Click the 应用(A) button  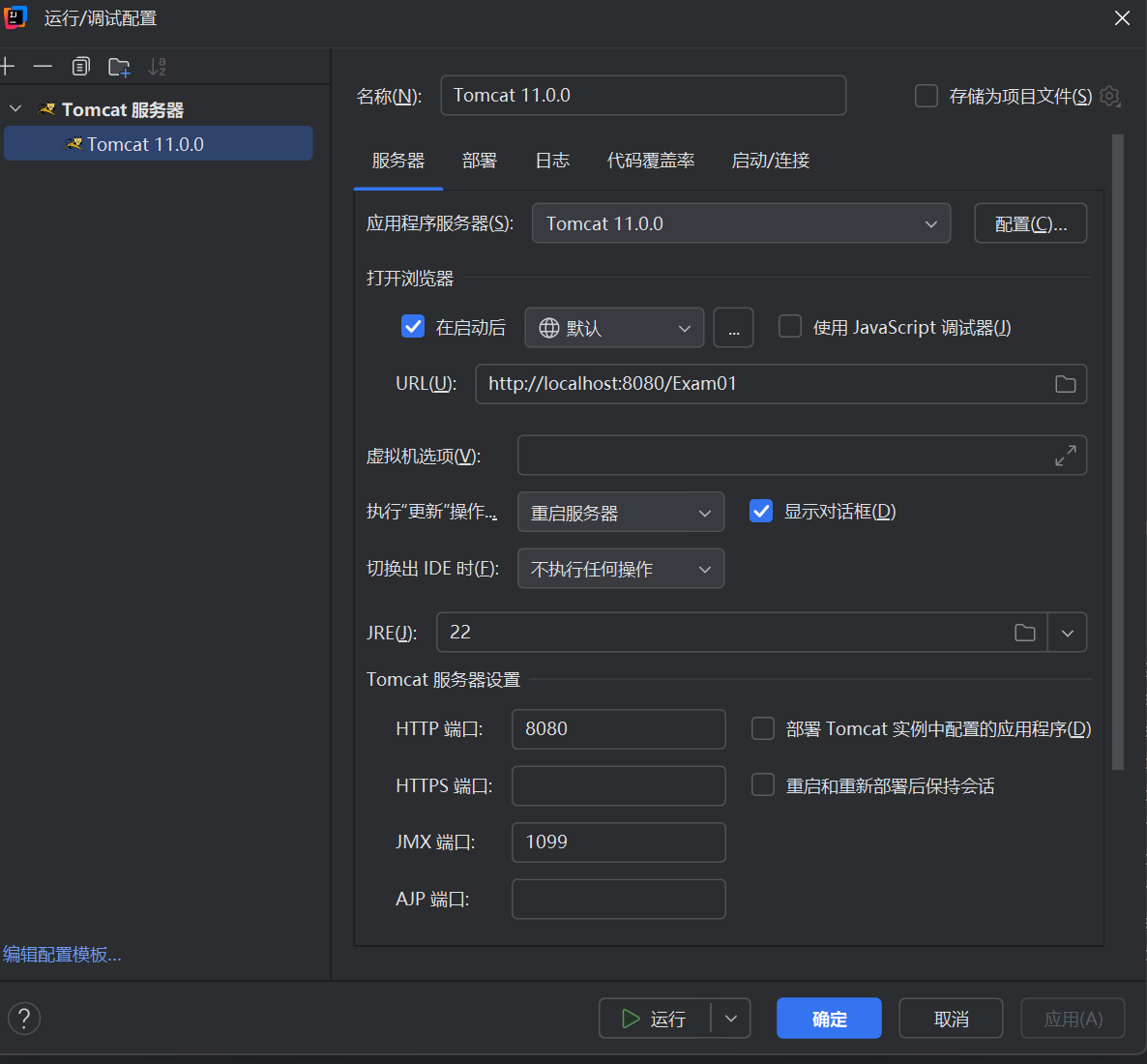tap(1073, 1018)
